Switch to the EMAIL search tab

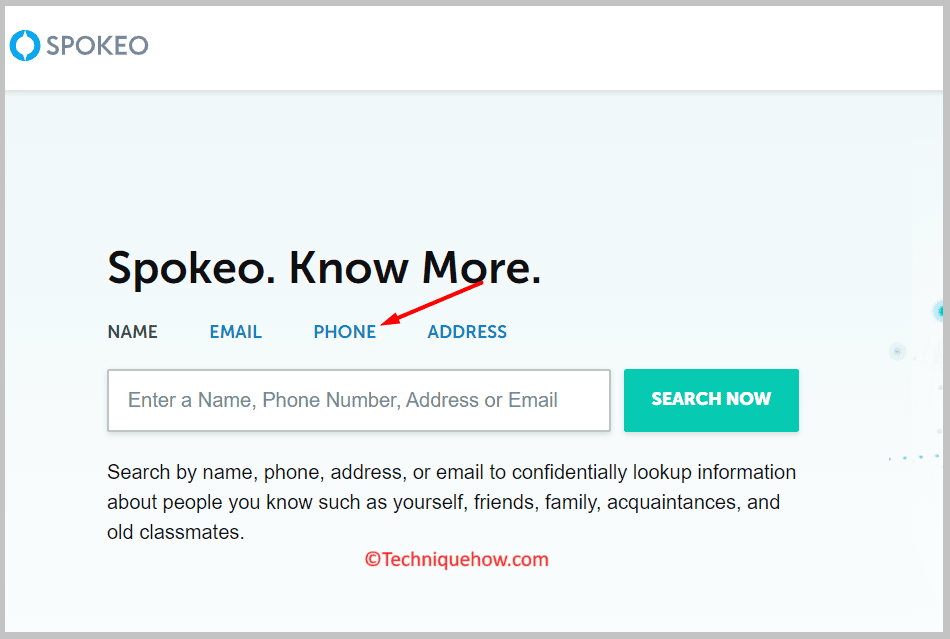coord(236,332)
